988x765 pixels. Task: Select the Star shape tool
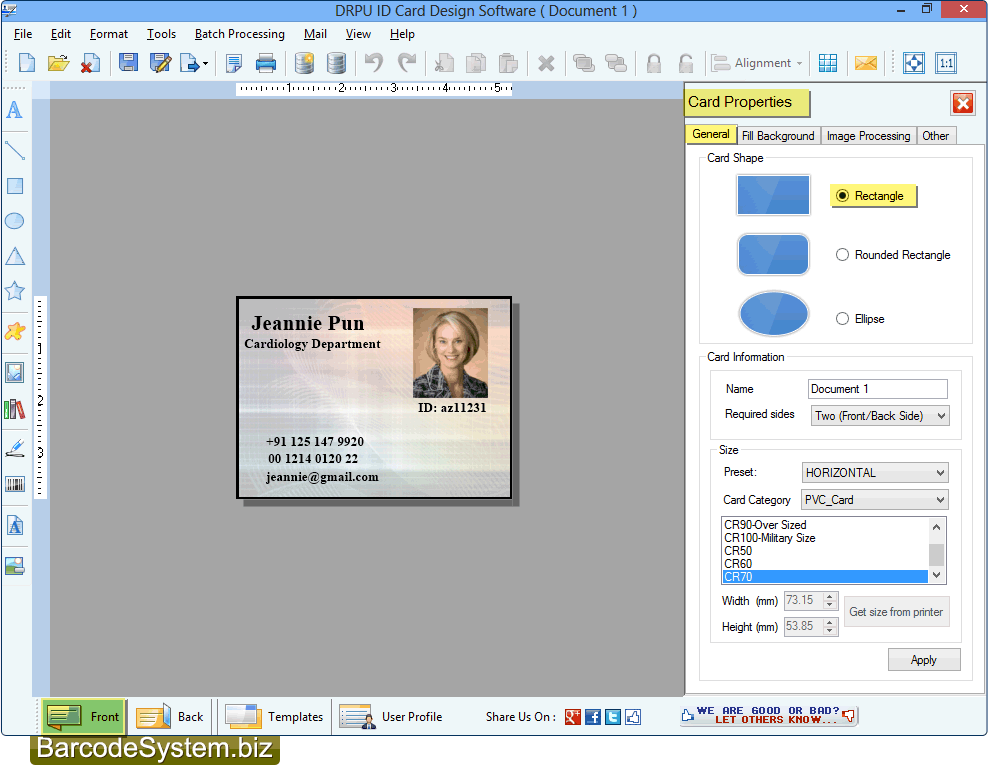coord(14,291)
